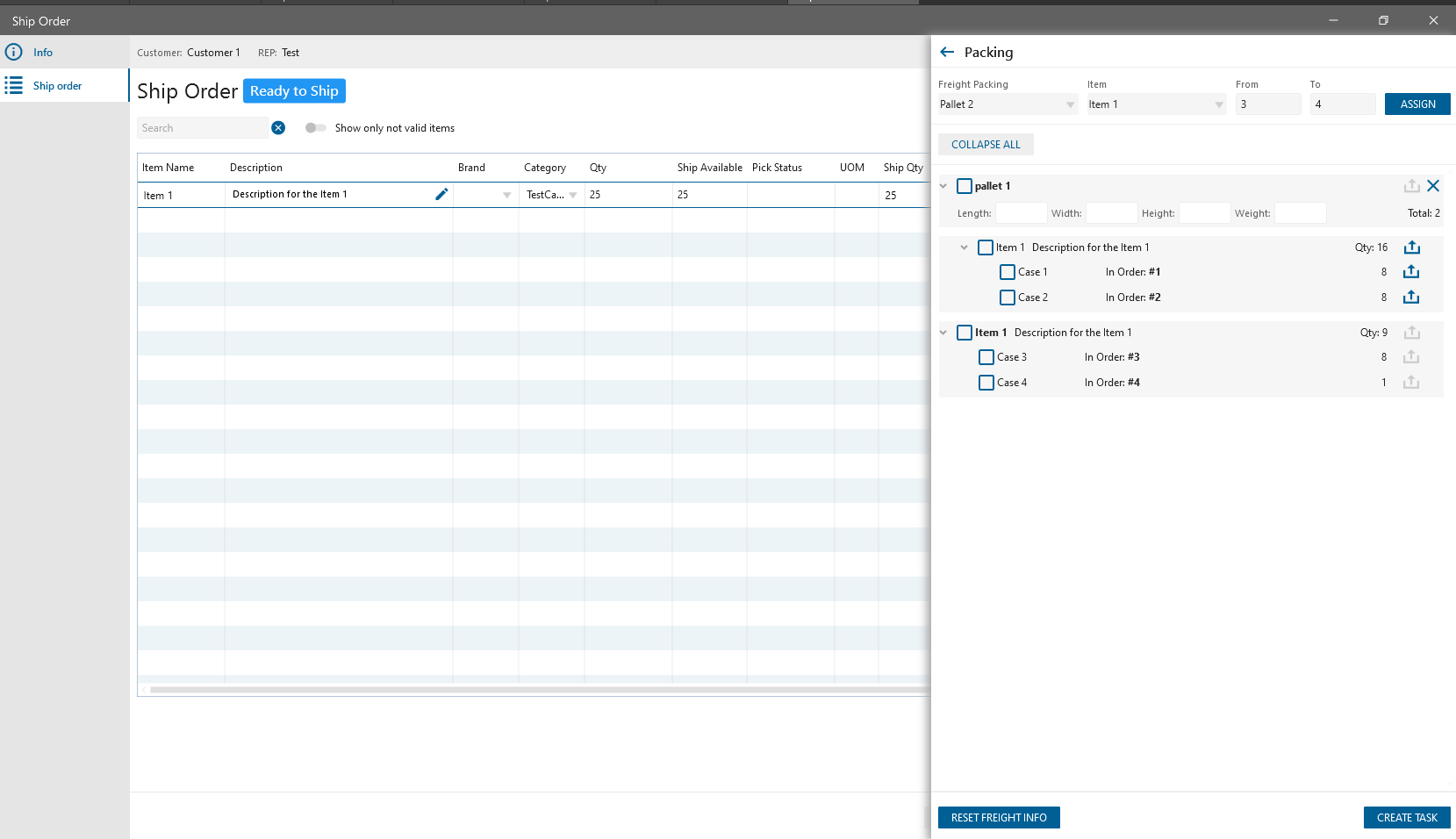
Task: Check the pallet 1 checkbox
Action: (x=965, y=186)
